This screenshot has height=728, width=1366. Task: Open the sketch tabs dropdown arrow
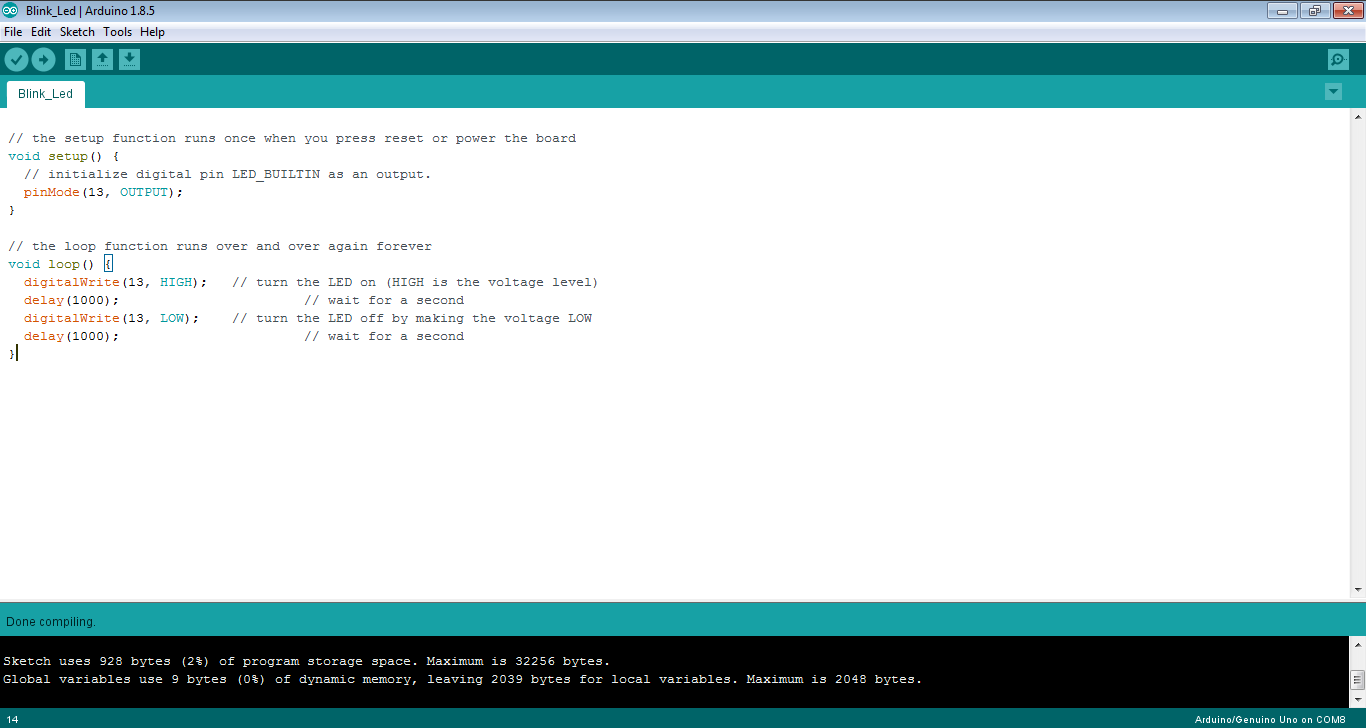(1333, 91)
